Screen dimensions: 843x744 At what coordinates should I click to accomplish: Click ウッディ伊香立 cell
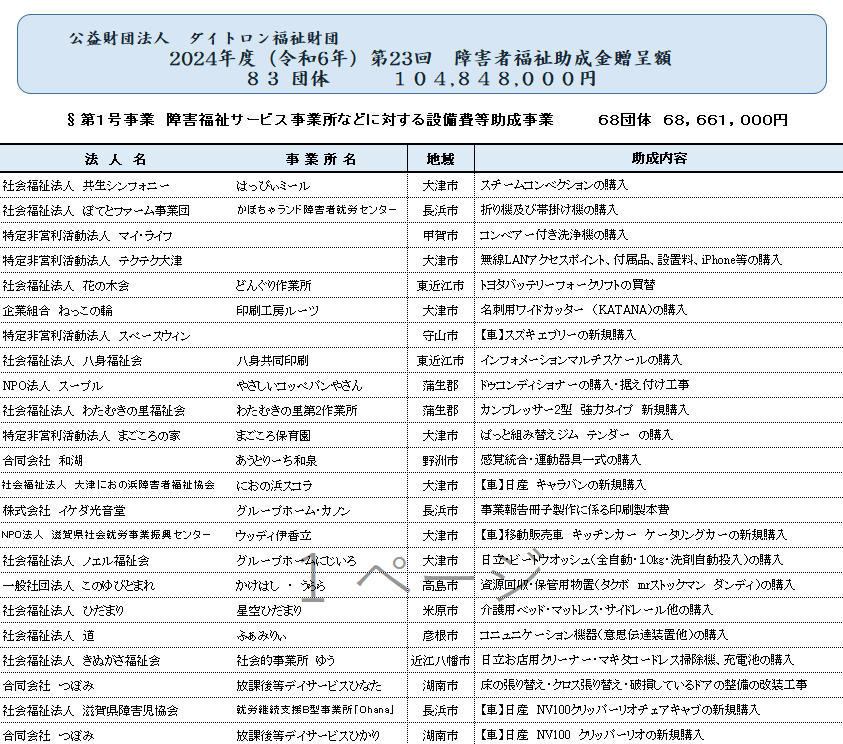pos(274,536)
